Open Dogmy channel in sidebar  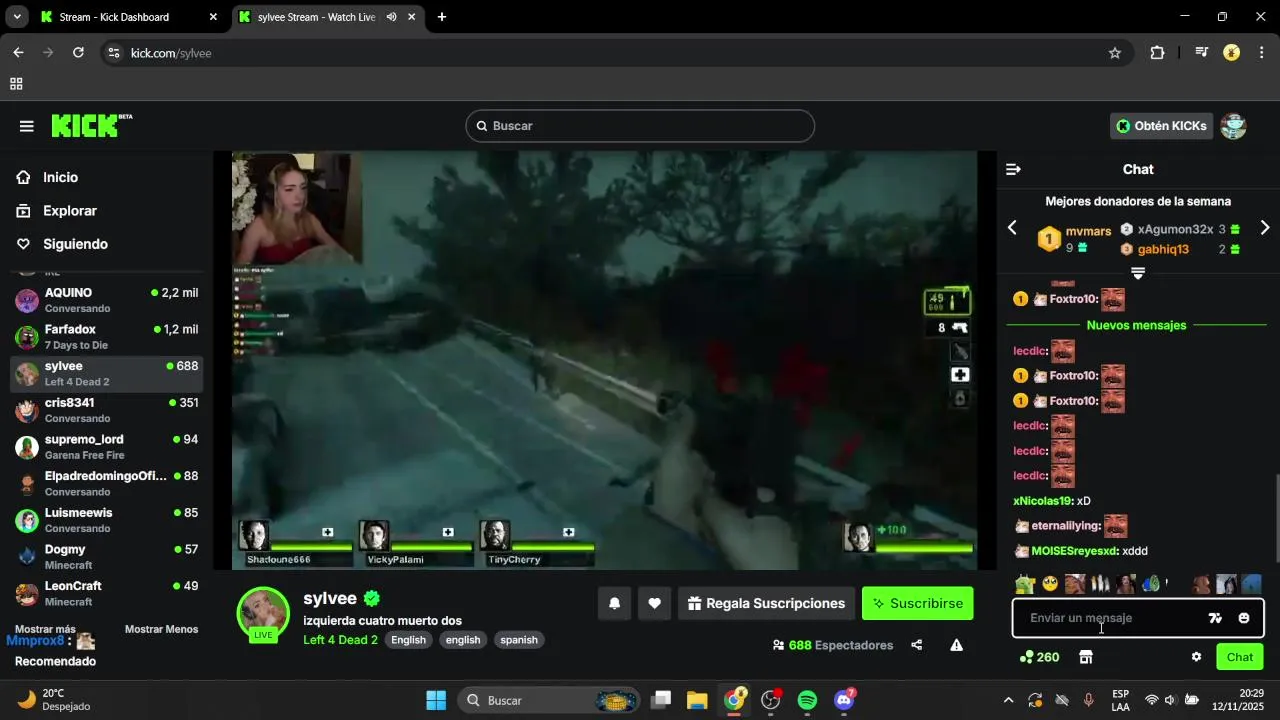click(106, 557)
